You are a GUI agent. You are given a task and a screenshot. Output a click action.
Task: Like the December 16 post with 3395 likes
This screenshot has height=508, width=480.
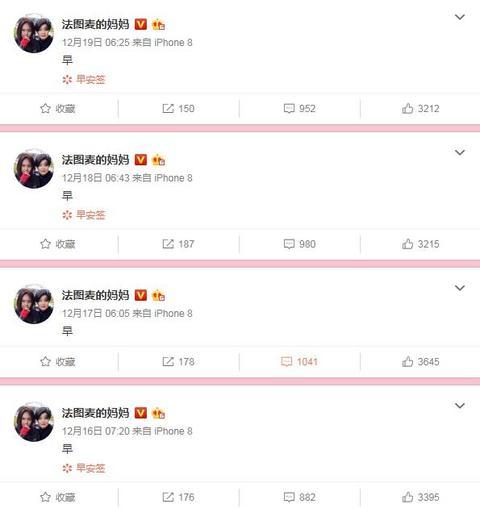tap(420, 497)
